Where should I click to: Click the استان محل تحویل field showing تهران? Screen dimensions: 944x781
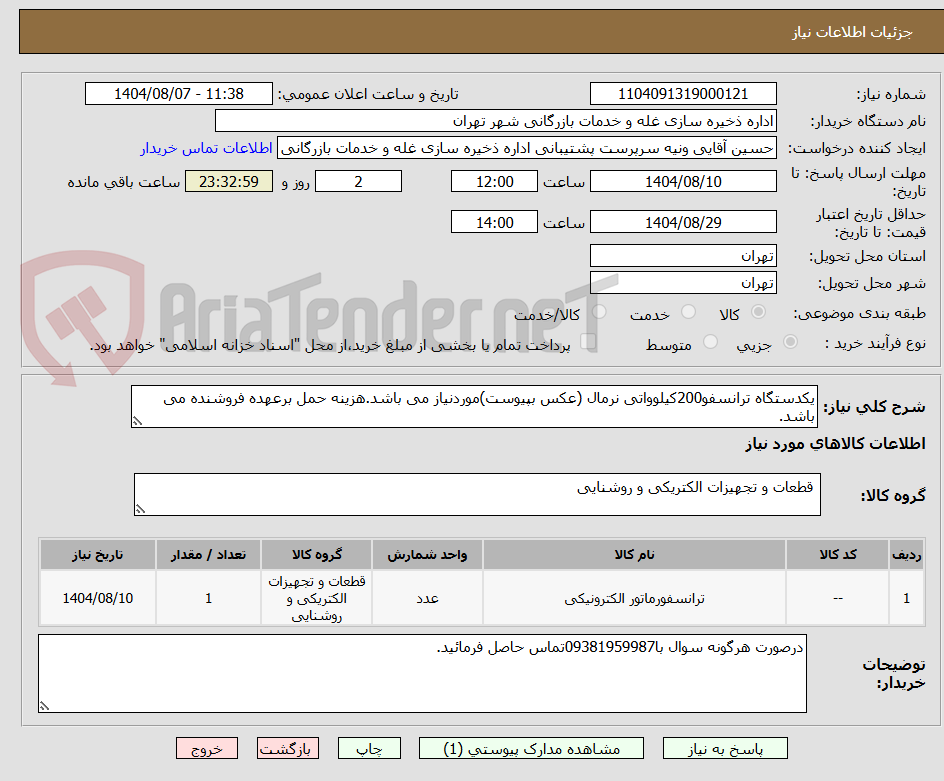tap(683, 256)
